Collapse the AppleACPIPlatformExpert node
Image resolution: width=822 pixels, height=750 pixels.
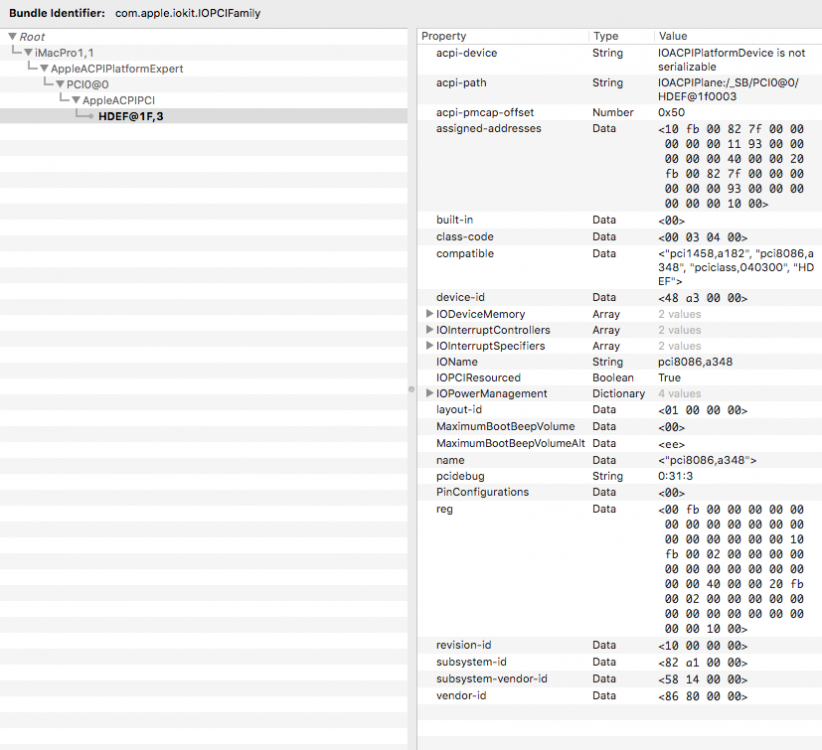[44, 68]
